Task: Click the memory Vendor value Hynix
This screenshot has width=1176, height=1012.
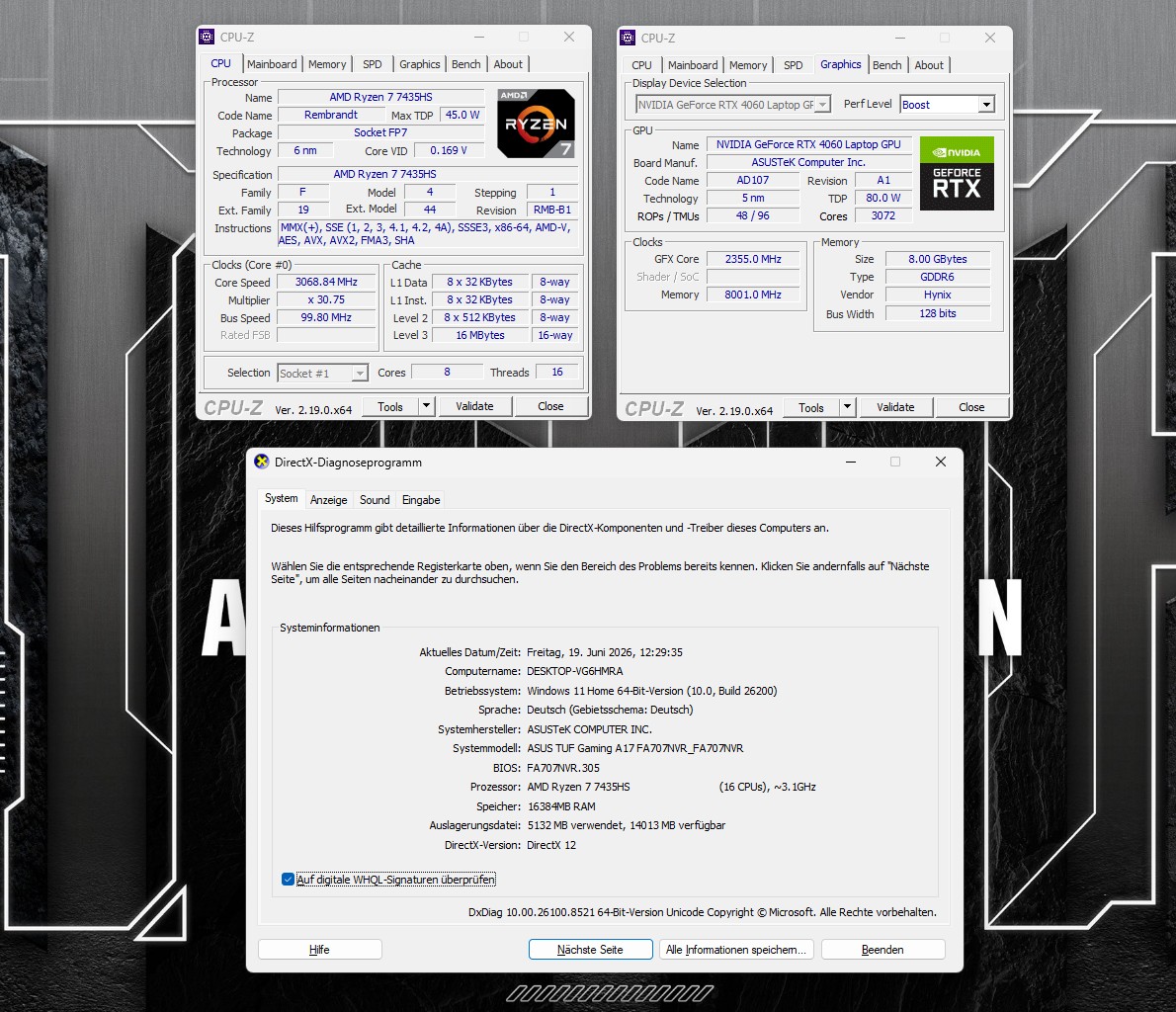Action: click(938, 295)
